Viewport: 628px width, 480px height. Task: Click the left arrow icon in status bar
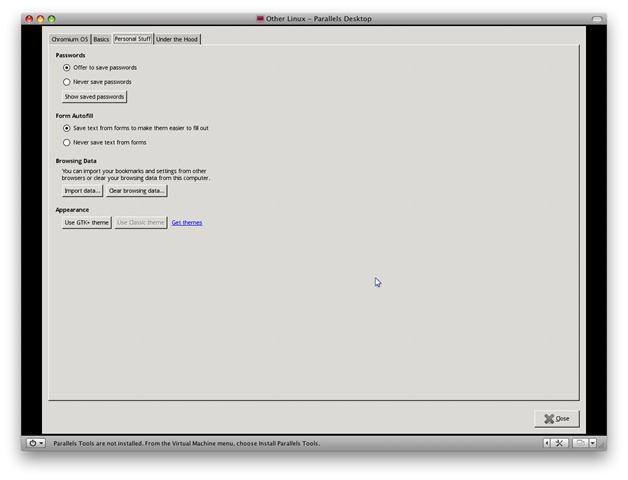point(547,443)
